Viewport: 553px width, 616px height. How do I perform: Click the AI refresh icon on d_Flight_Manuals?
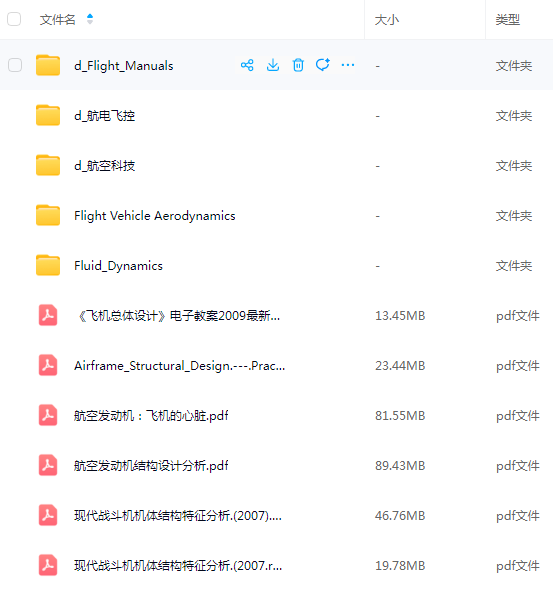point(323,65)
